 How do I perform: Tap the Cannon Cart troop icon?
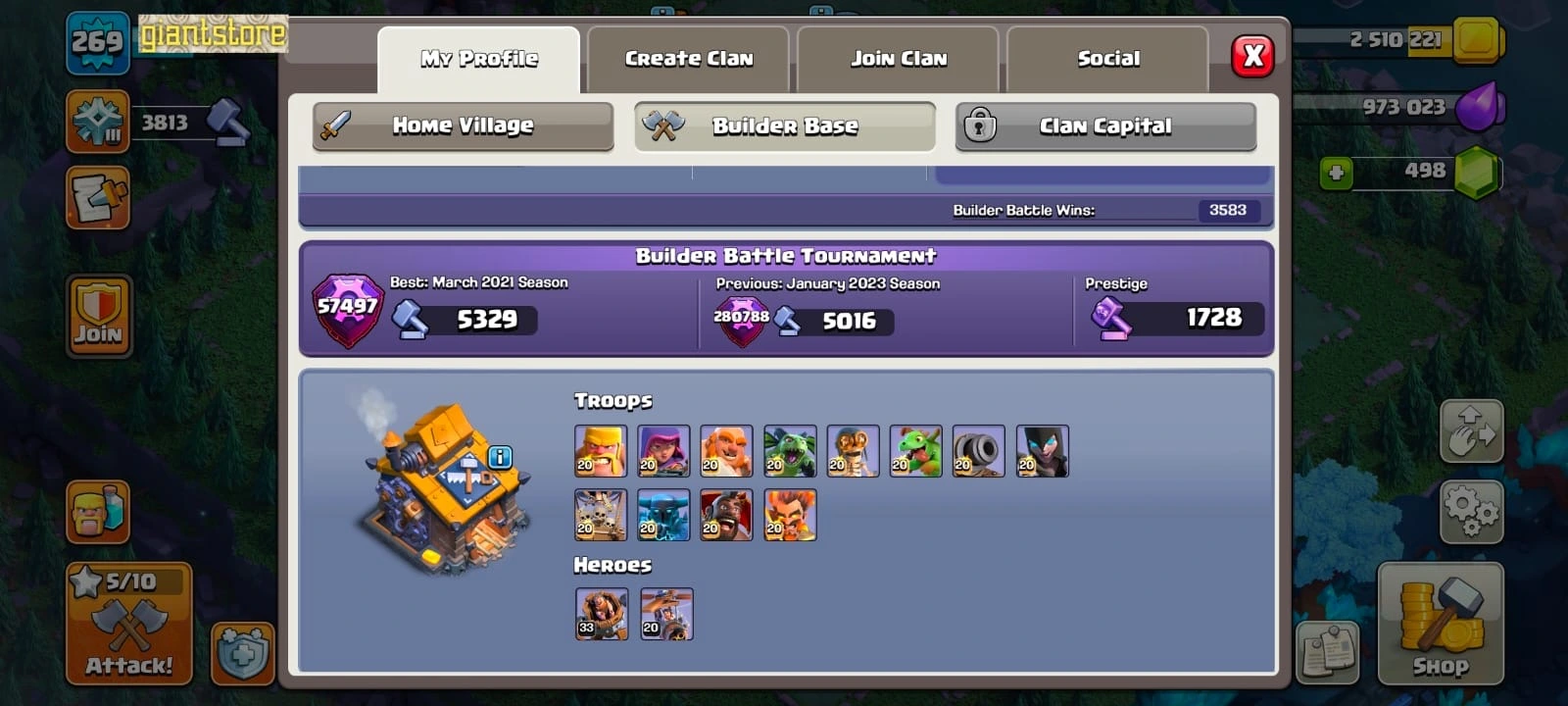pyautogui.click(x=978, y=451)
